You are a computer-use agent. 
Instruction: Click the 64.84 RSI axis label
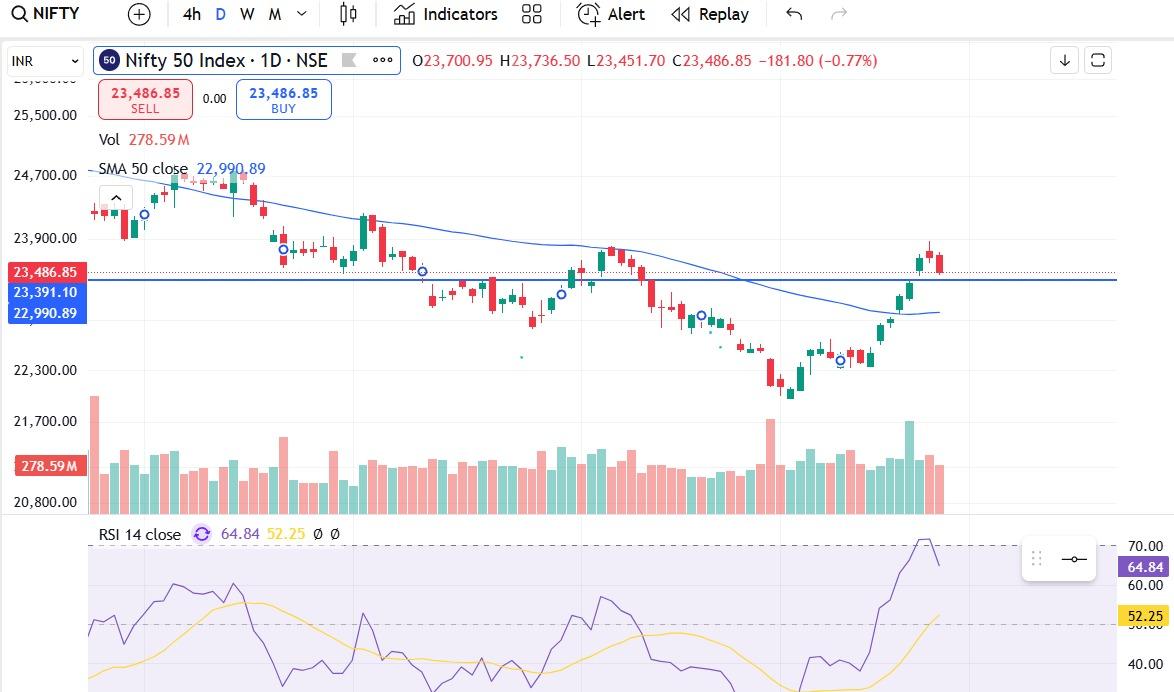pos(1145,568)
